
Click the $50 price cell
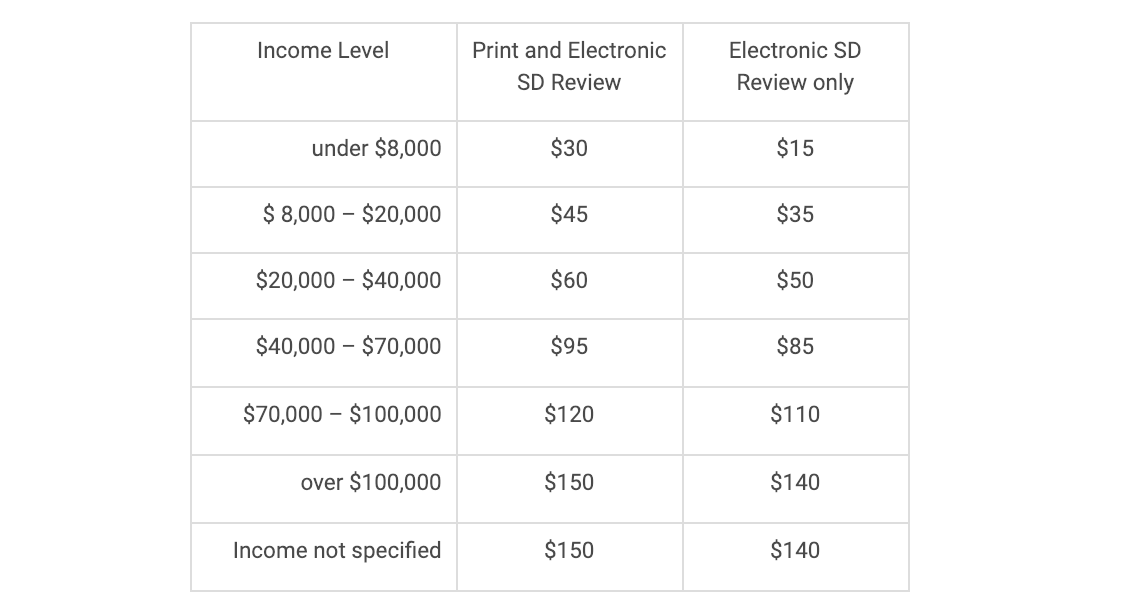[x=795, y=281]
